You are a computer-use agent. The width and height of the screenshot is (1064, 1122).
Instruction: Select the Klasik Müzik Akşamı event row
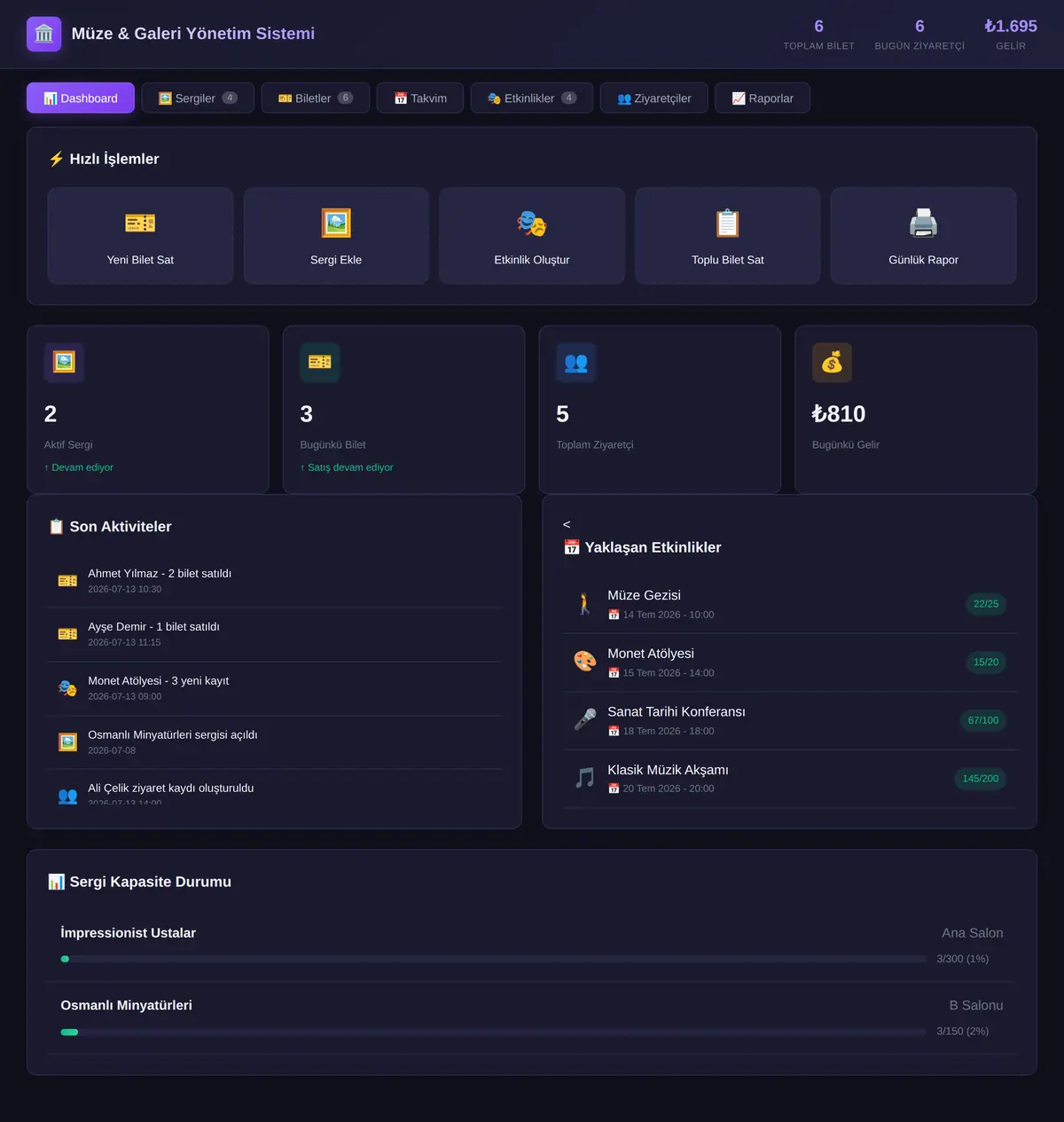(790, 779)
